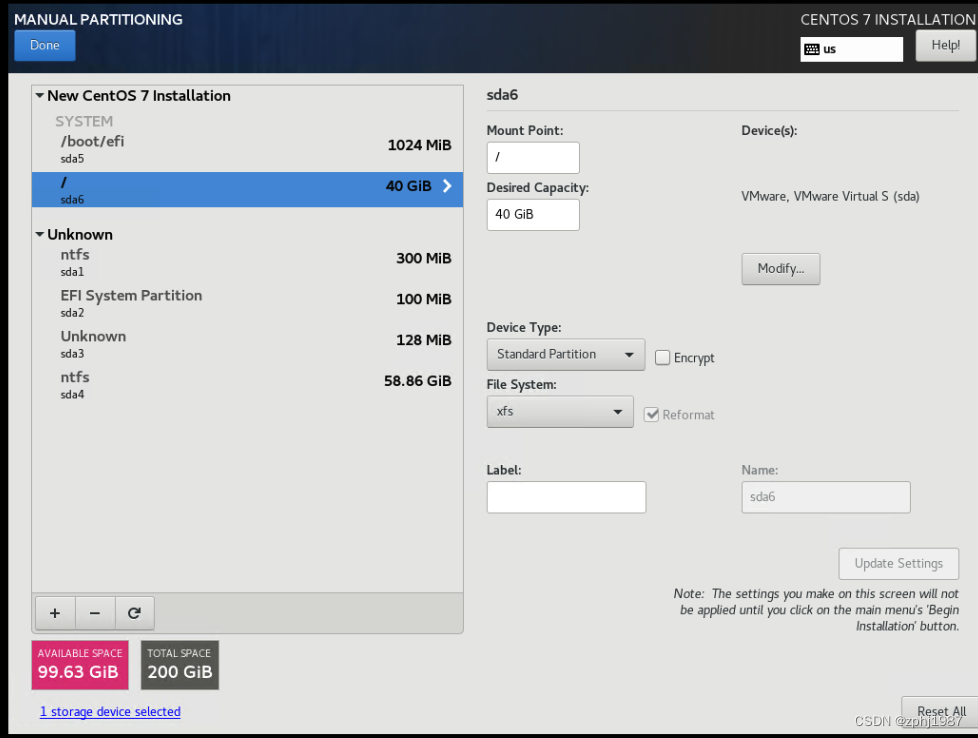Open the Device Type Standard Partition dropdown
The width and height of the screenshot is (978, 738).
coord(566,354)
